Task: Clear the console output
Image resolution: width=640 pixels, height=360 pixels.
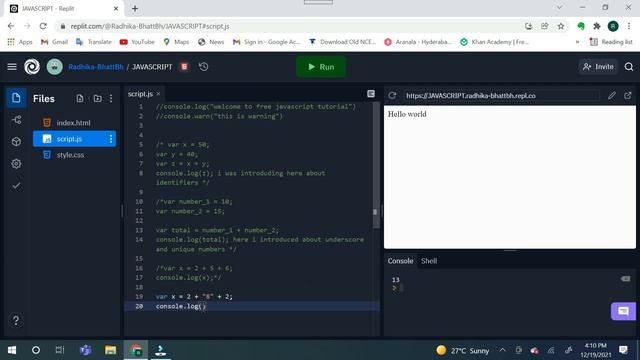Action: click(x=625, y=279)
